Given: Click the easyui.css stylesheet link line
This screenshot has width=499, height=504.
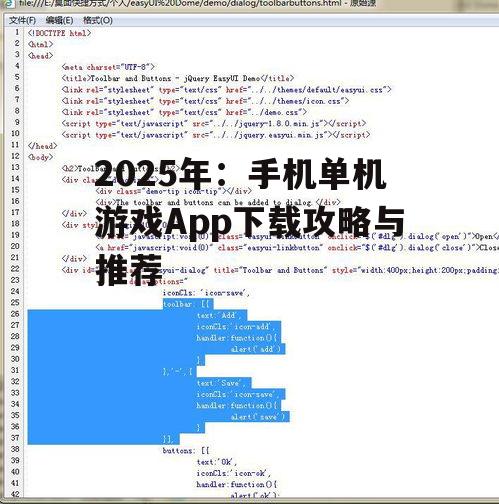Looking at the screenshot, I should [226, 90].
